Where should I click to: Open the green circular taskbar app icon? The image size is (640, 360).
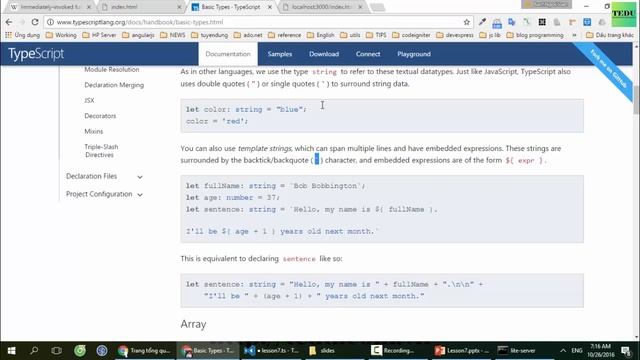click(80, 351)
